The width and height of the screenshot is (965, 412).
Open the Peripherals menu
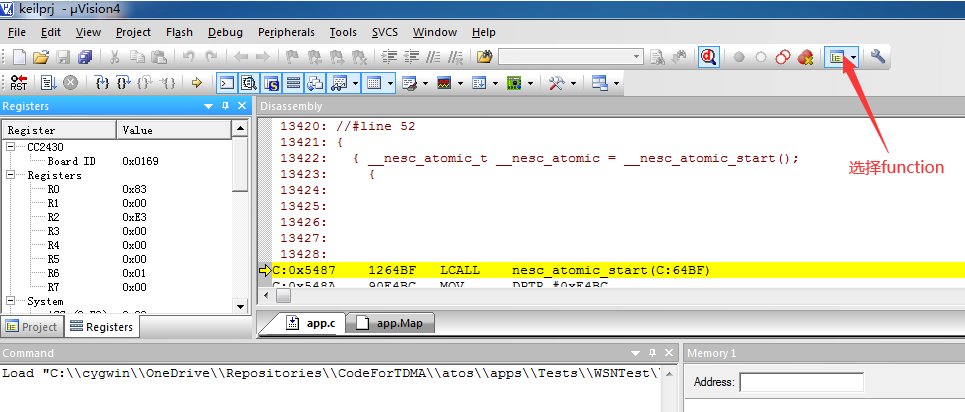(286, 32)
